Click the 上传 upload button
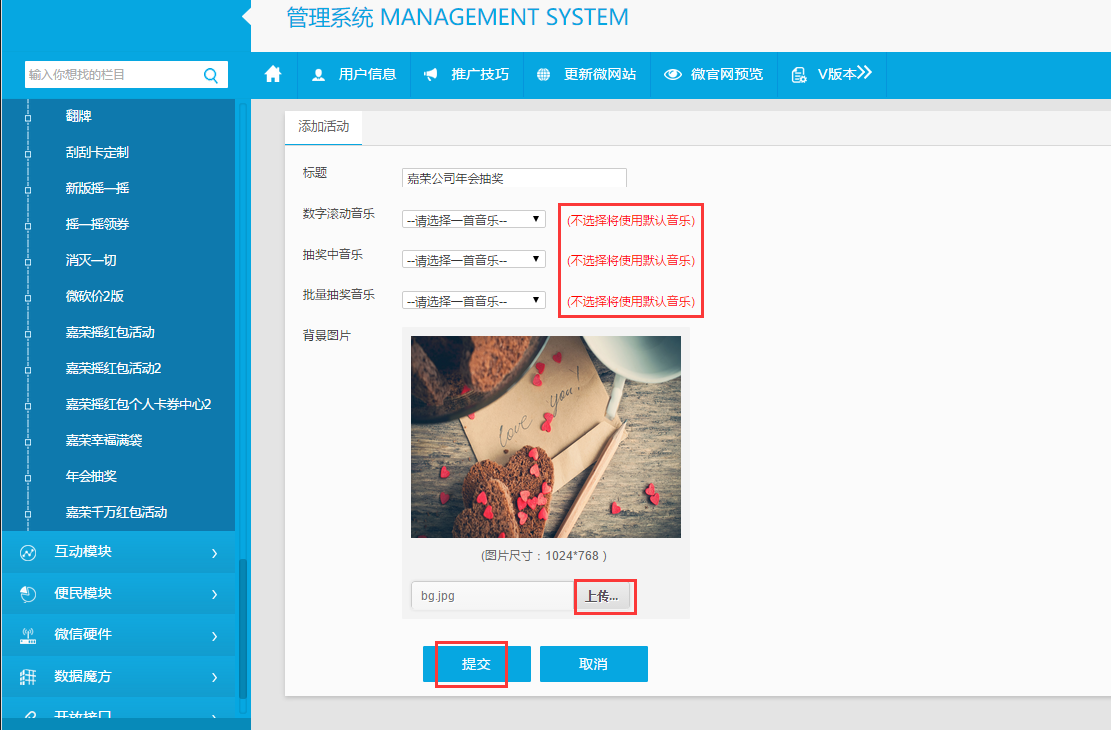The width and height of the screenshot is (1111, 730). pos(602,596)
